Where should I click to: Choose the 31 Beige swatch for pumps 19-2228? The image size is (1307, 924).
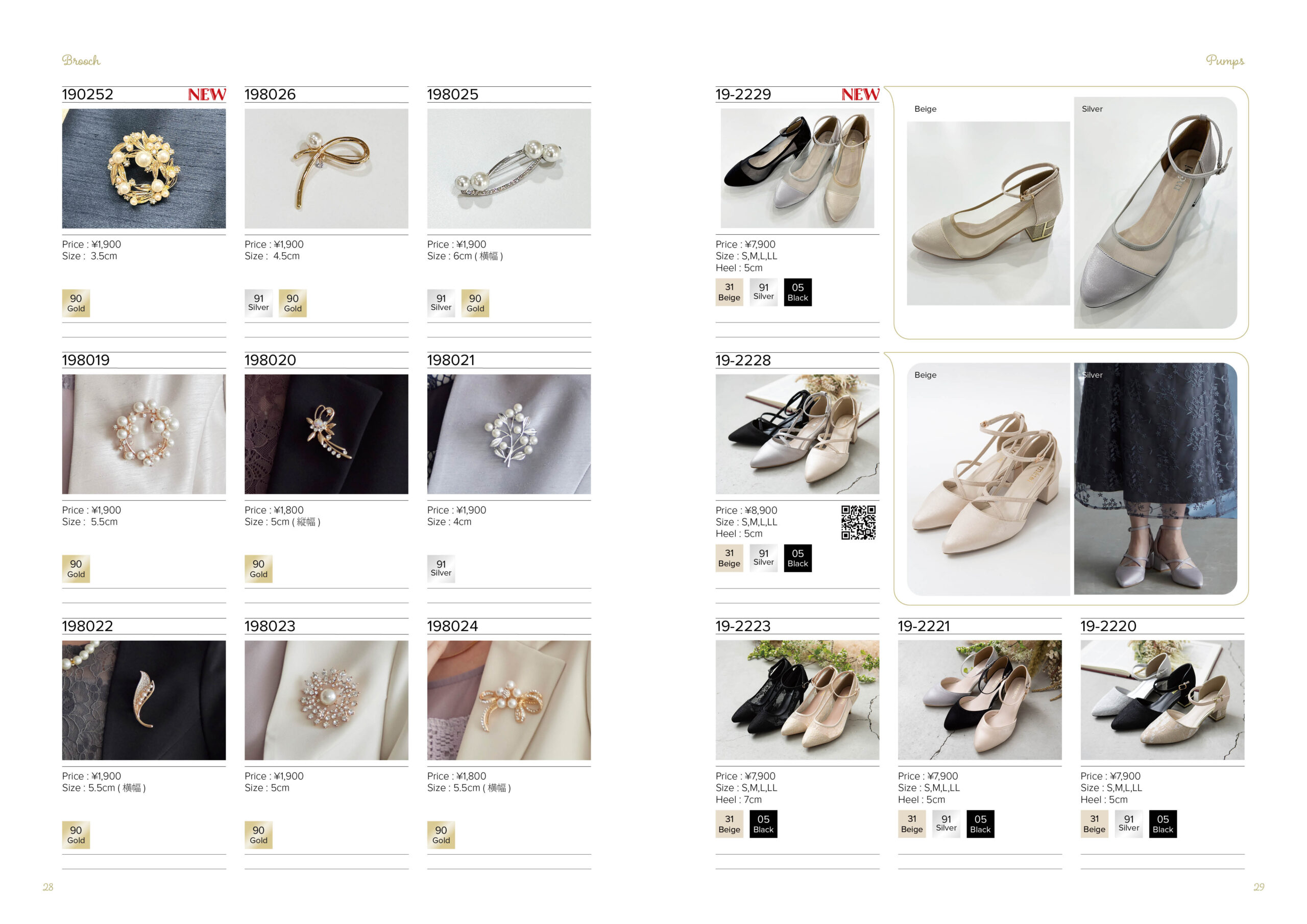pyautogui.click(x=729, y=558)
